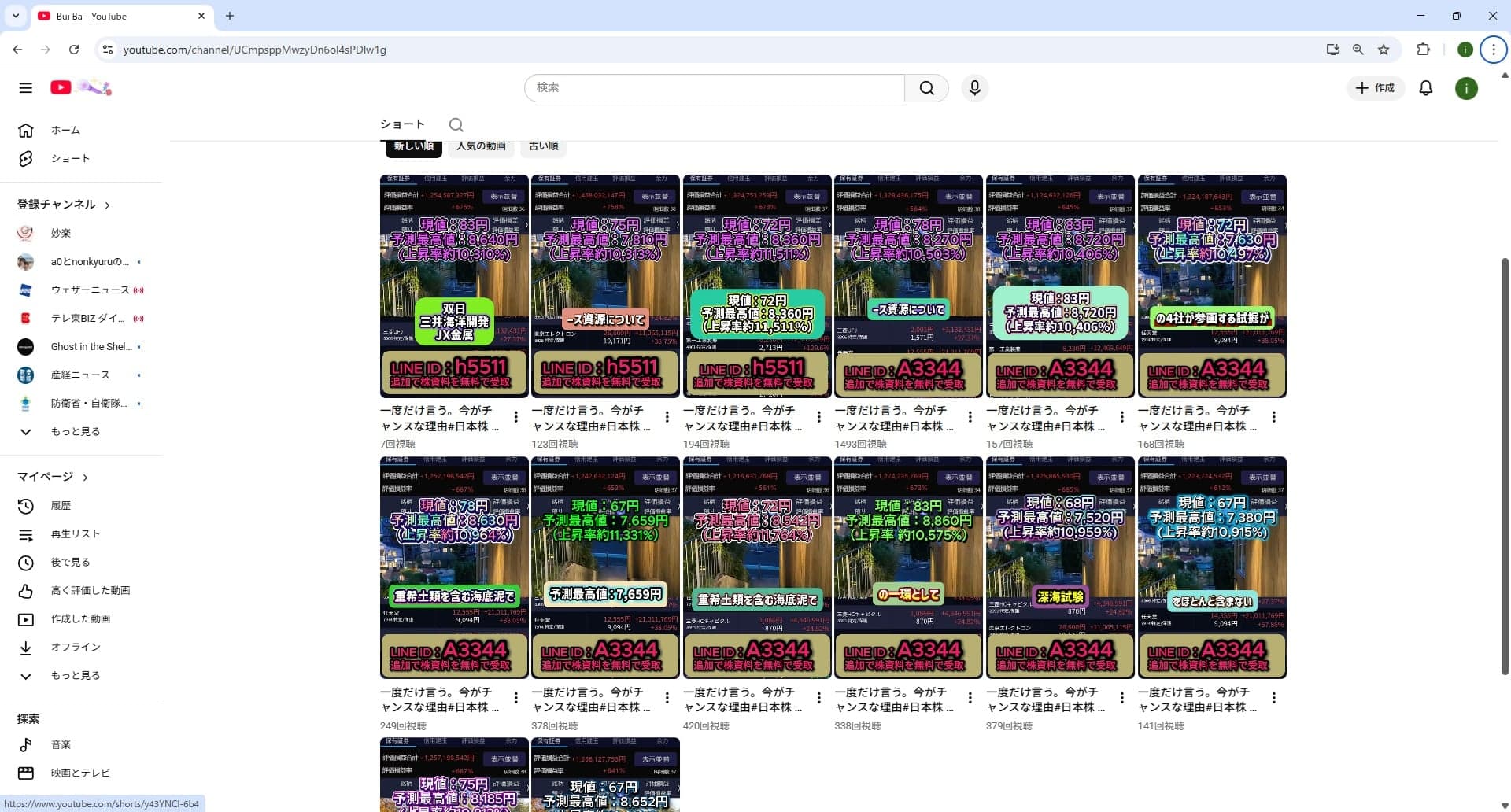
Task: Open the hamburger guide menu
Action: [x=25, y=87]
